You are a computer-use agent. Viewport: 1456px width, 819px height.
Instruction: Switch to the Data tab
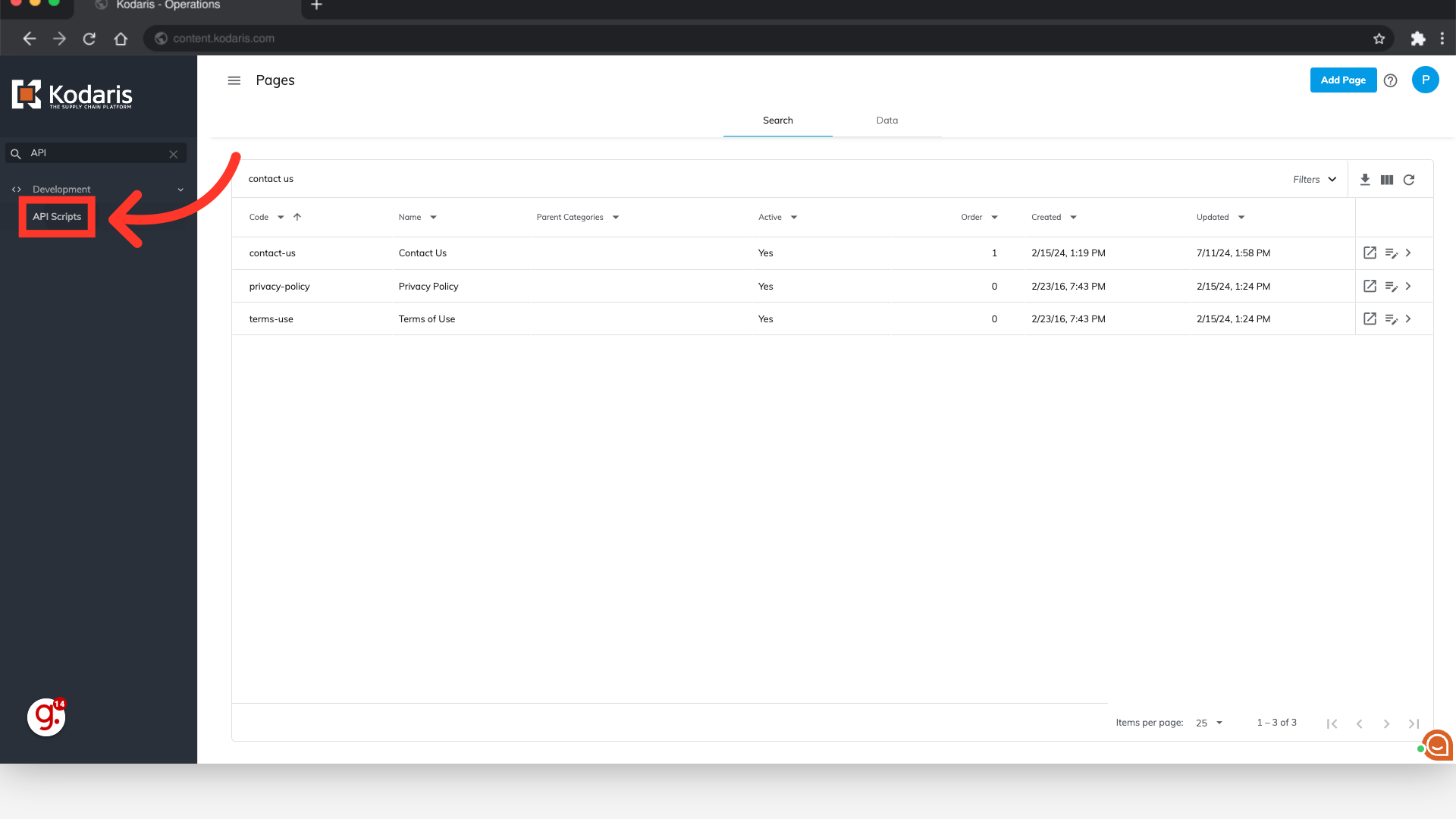886,121
